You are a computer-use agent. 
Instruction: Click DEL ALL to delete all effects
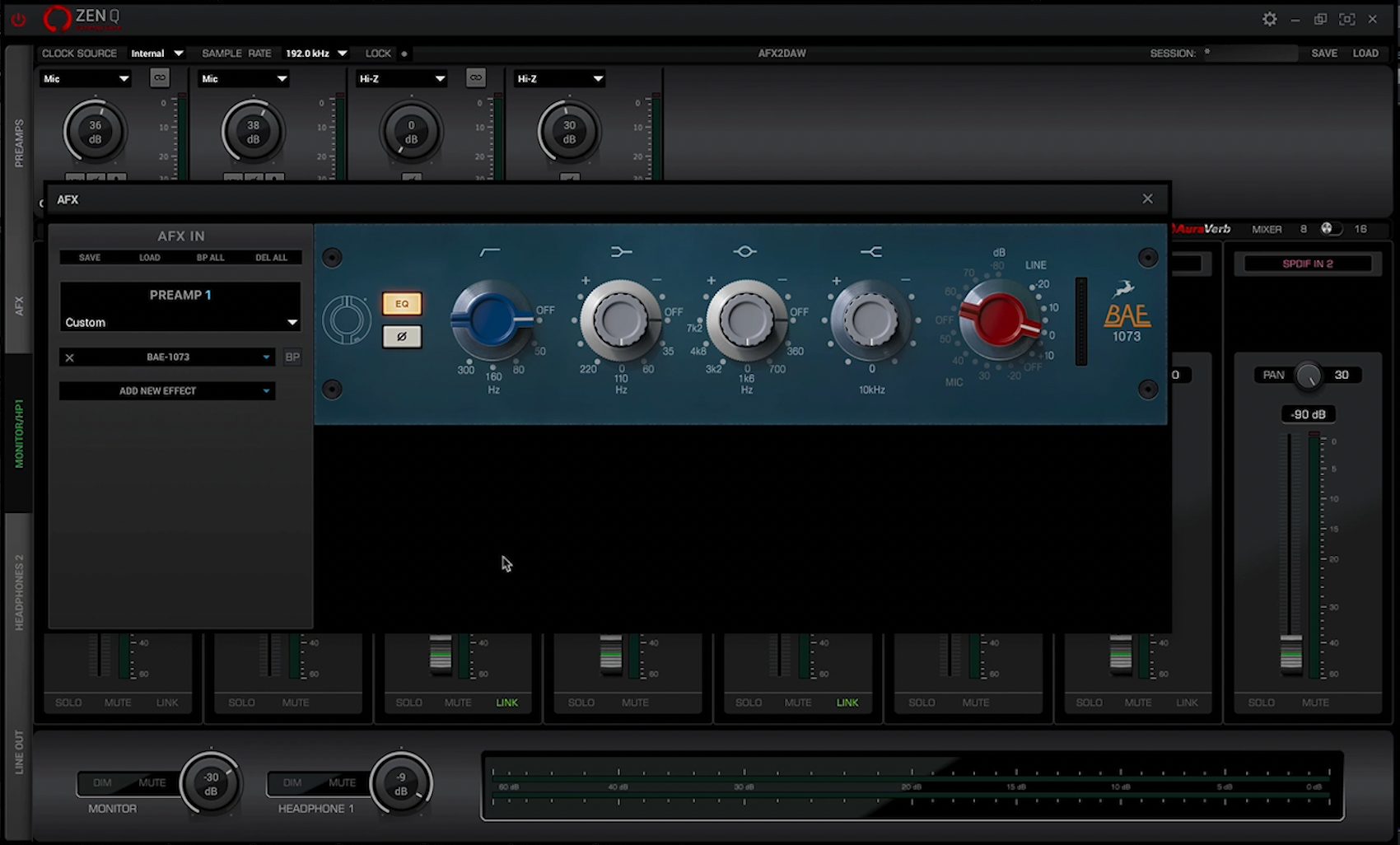(272, 258)
